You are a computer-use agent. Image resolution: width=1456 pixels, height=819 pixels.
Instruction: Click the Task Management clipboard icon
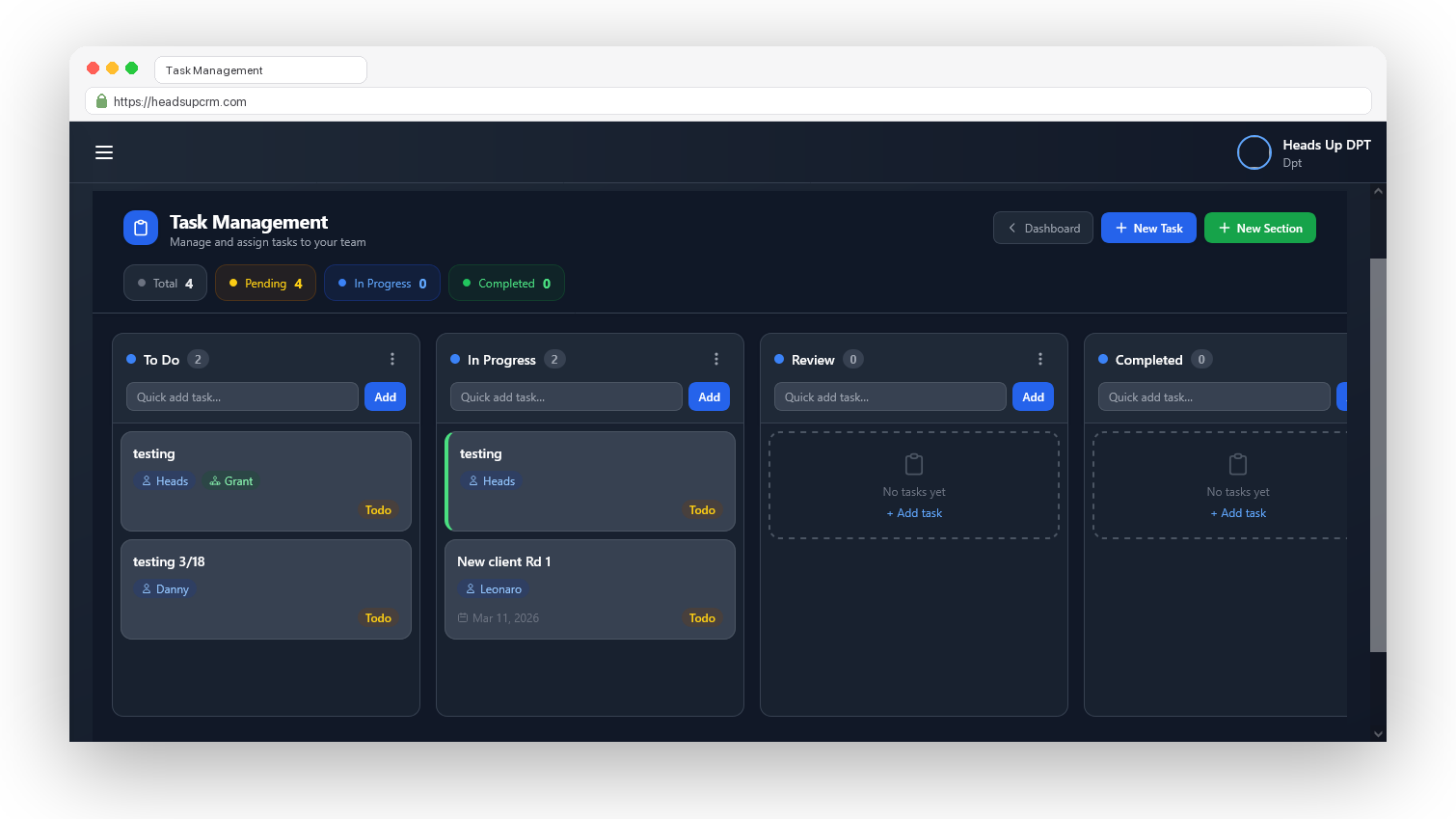click(141, 228)
